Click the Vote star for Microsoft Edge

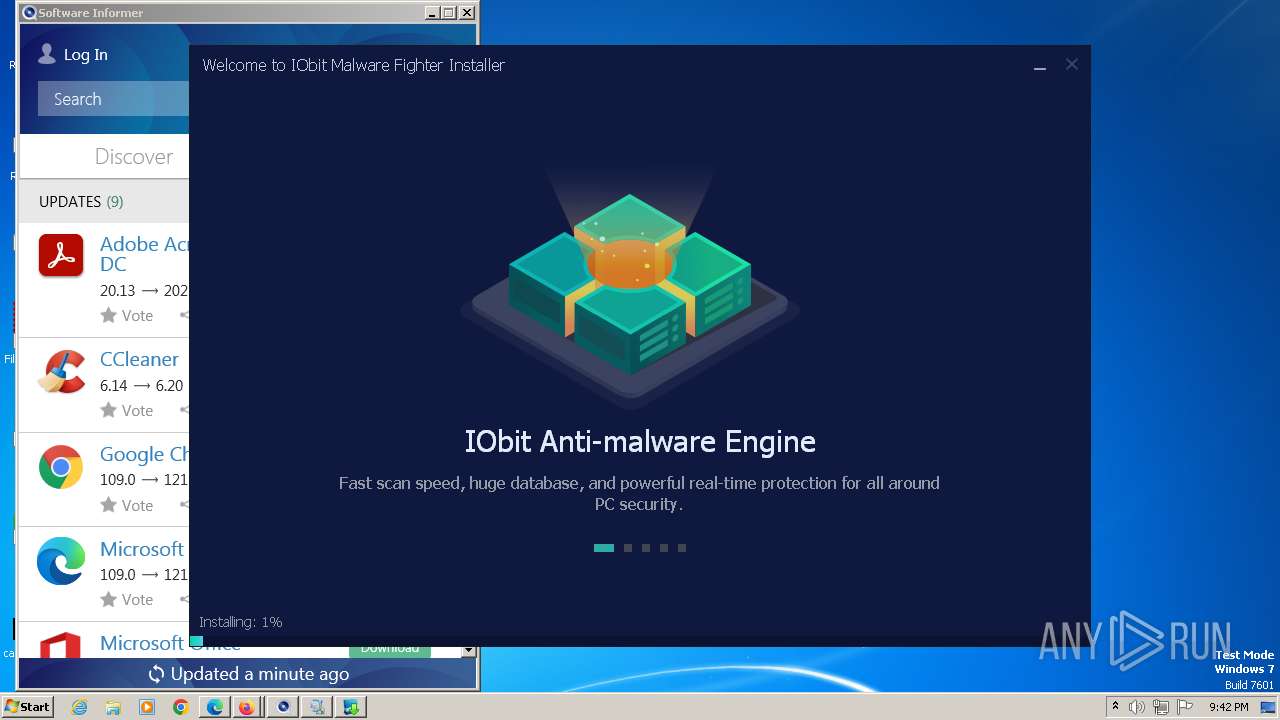pos(108,599)
